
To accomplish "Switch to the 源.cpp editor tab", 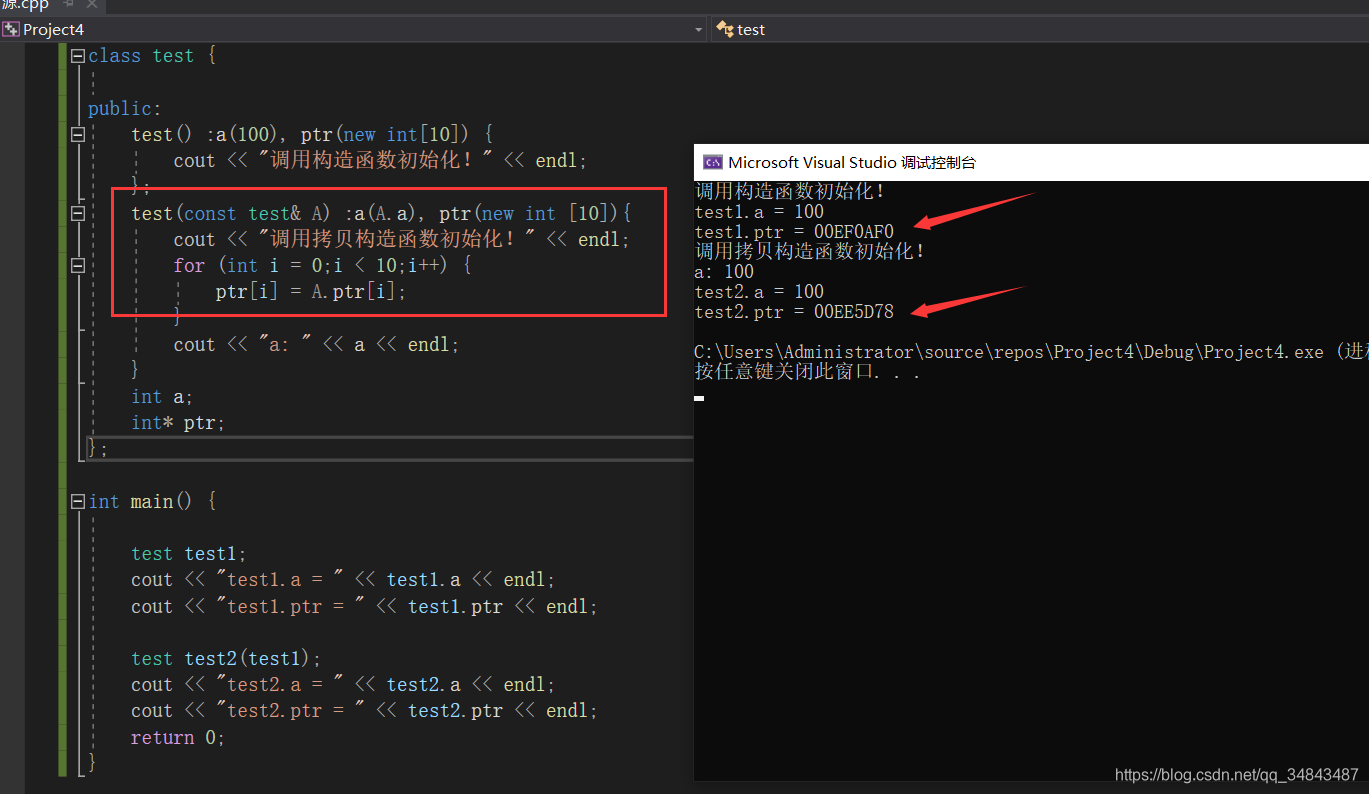I will coord(24,5).
